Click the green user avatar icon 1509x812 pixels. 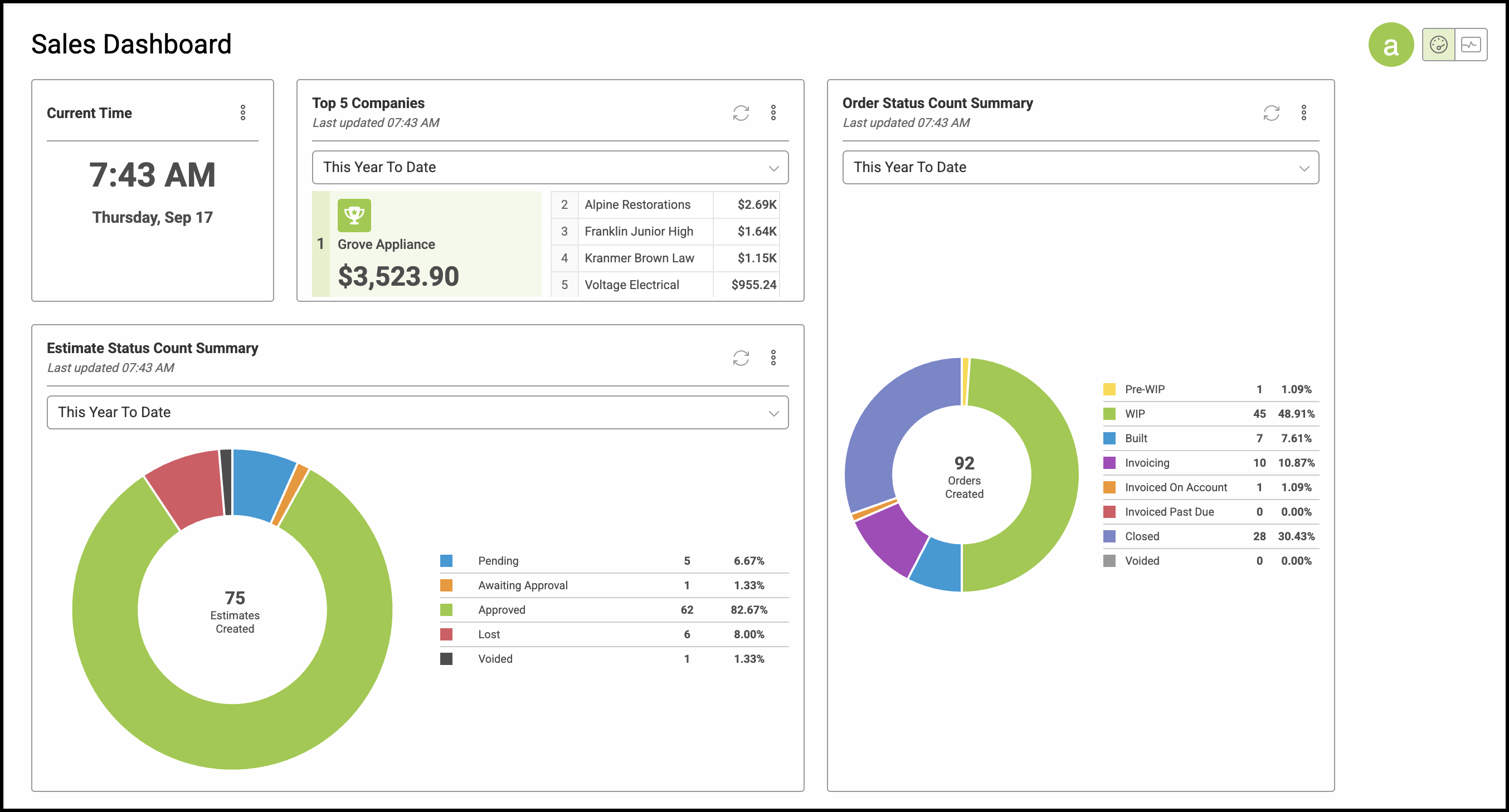click(1391, 45)
